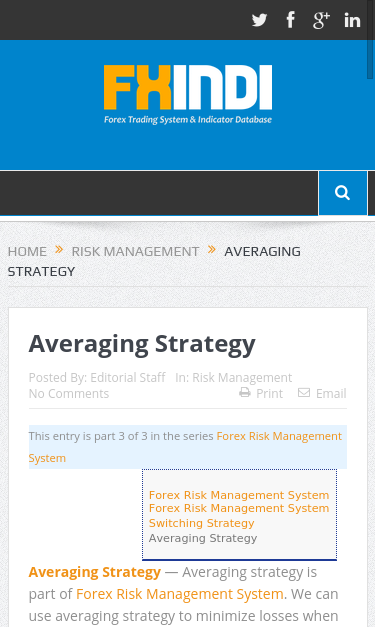Open the No Comments link
Viewport: 375px width, 627px height.
click(x=69, y=393)
